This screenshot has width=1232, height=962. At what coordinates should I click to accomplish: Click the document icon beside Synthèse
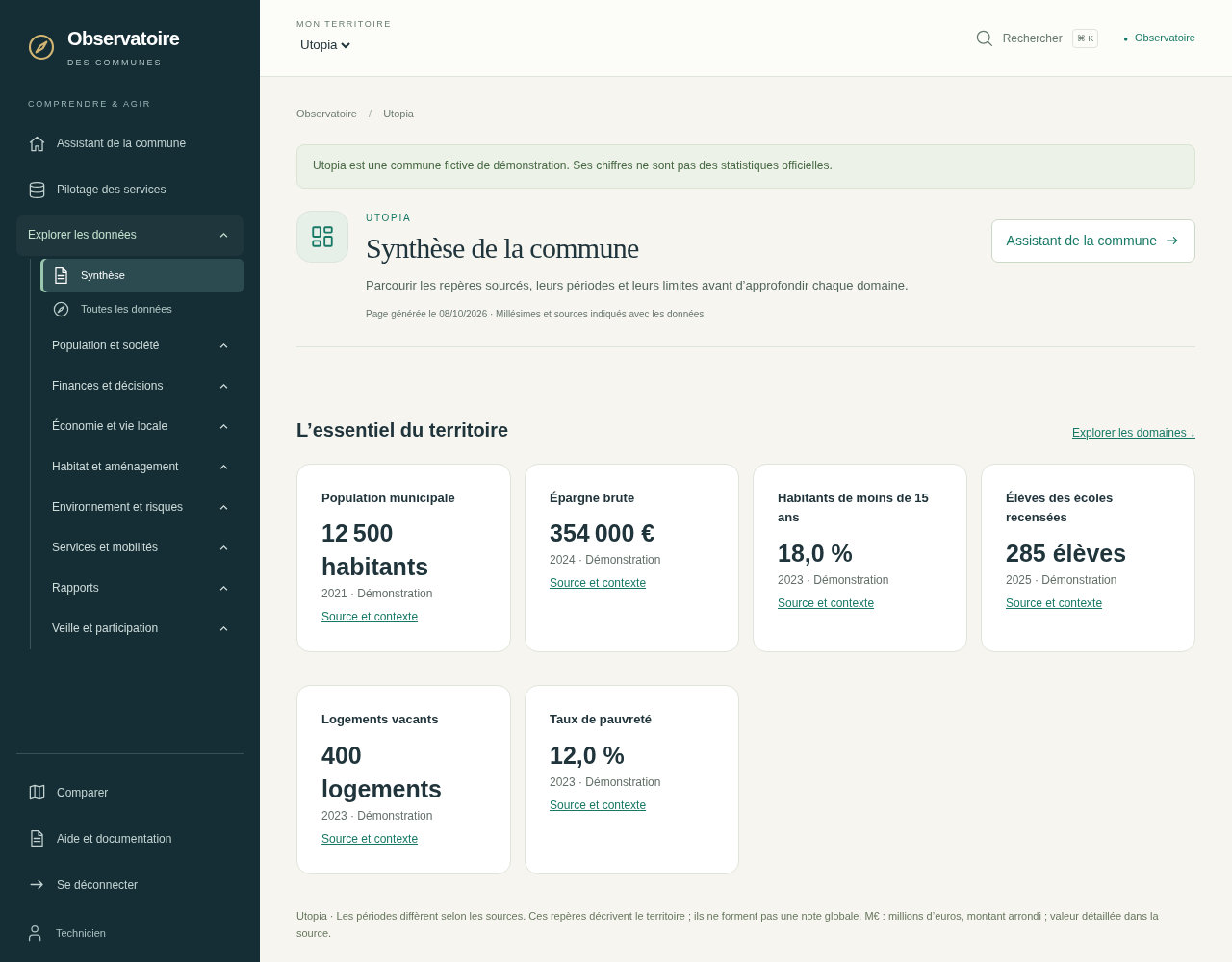(x=61, y=275)
